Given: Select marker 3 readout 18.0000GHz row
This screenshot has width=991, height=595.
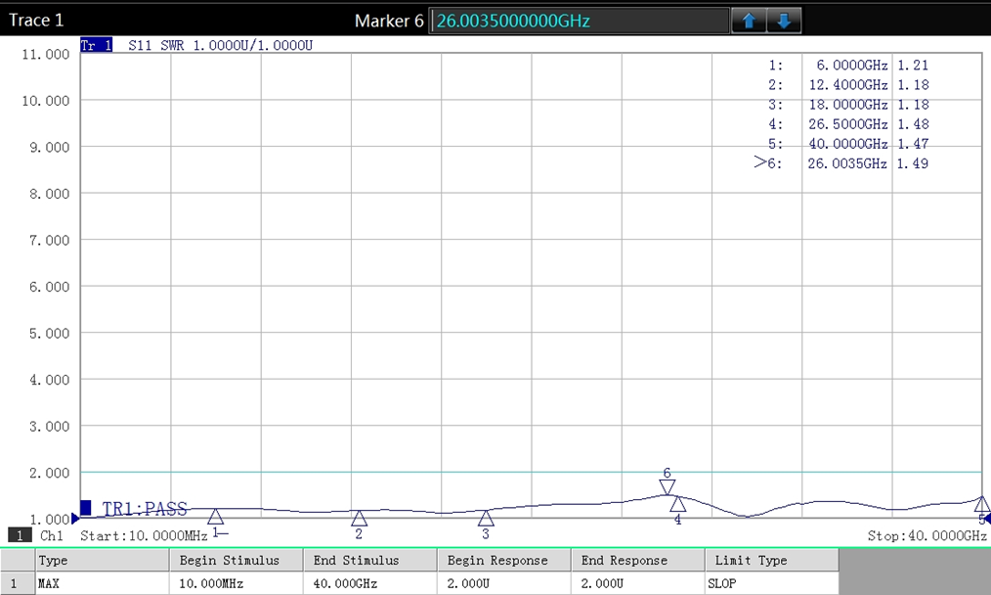Looking at the screenshot, I should (848, 104).
